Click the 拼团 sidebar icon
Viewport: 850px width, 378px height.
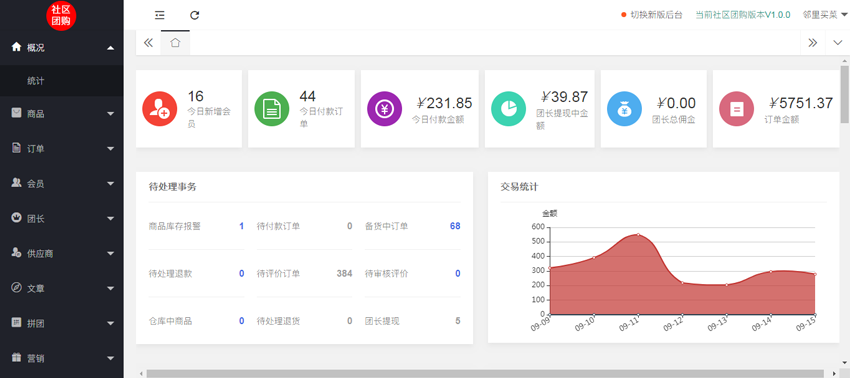[16, 323]
